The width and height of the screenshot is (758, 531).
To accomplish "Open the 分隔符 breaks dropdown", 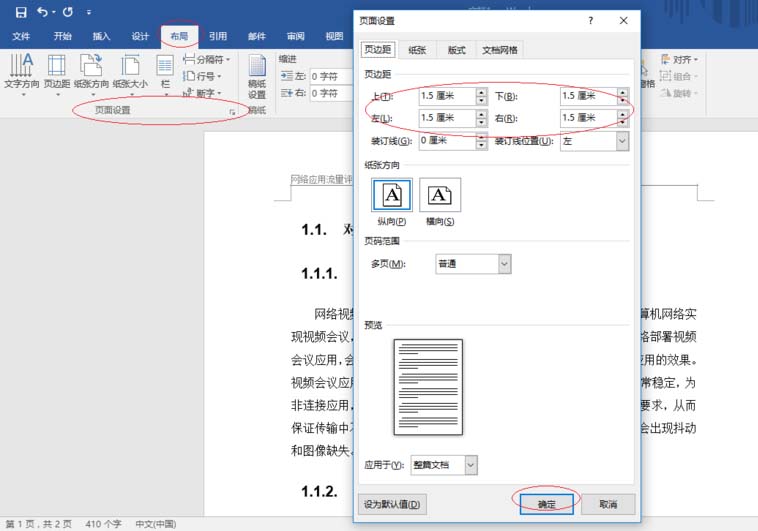I will pyautogui.click(x=206, y=59).
